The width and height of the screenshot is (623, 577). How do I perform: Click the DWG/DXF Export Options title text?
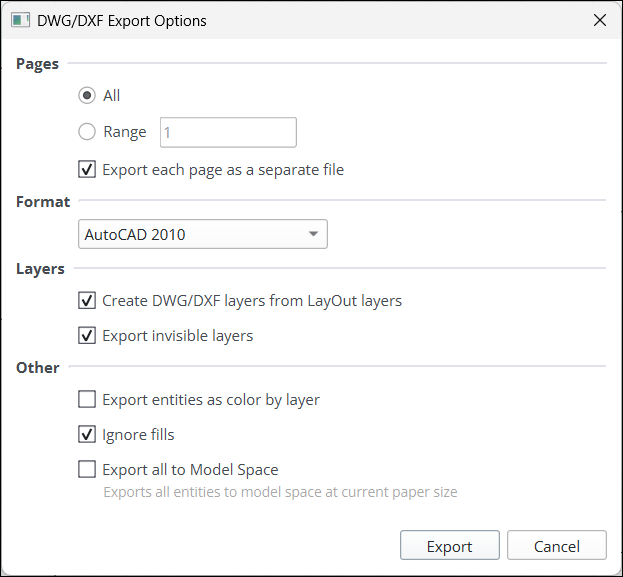[123, 20]
